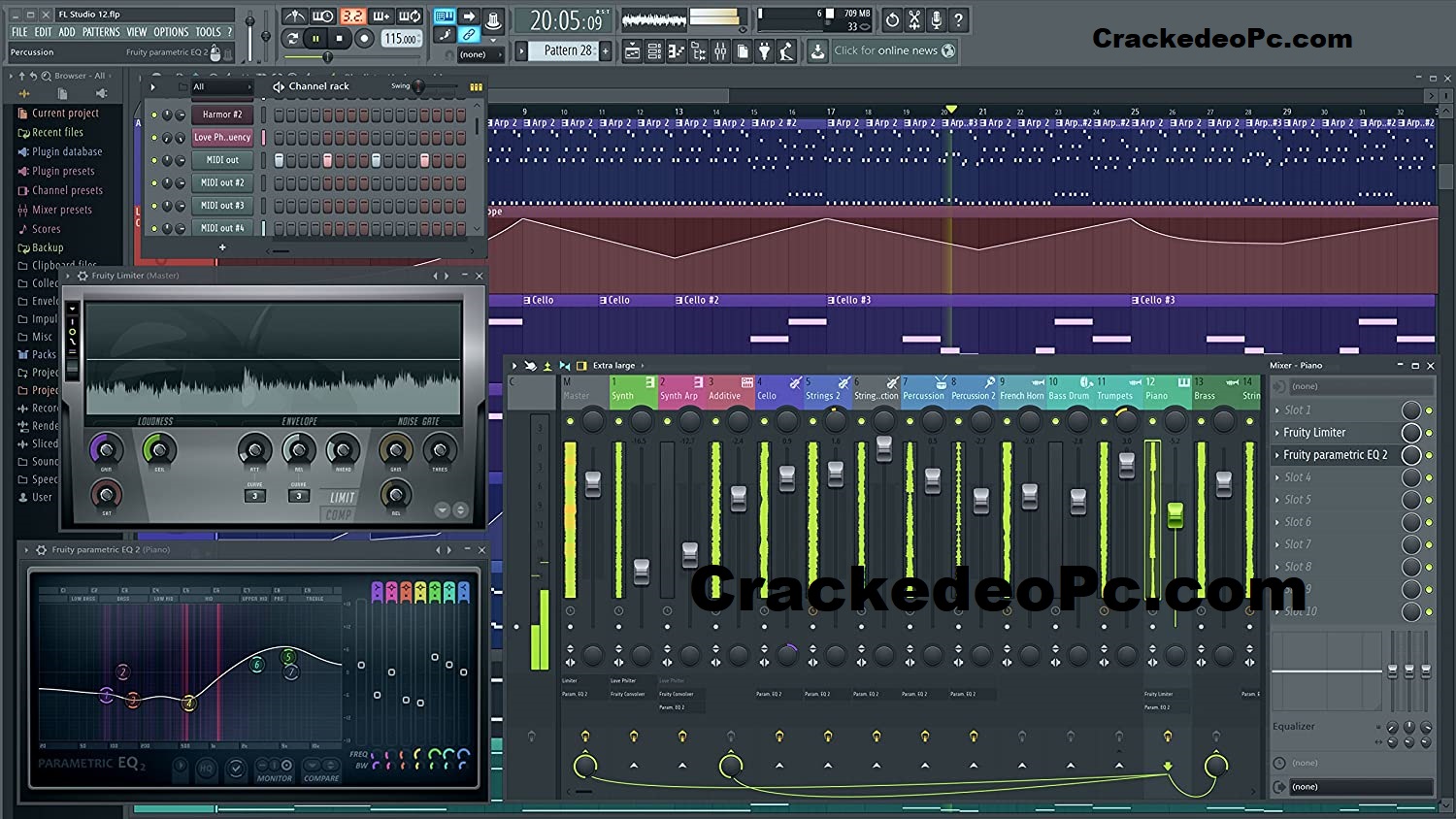Image resolution: width=1456 pixels, height=819 pixels.
Task: Click the audio editor scissors icon
Action: pyautogui.click(x=914, y=19)
